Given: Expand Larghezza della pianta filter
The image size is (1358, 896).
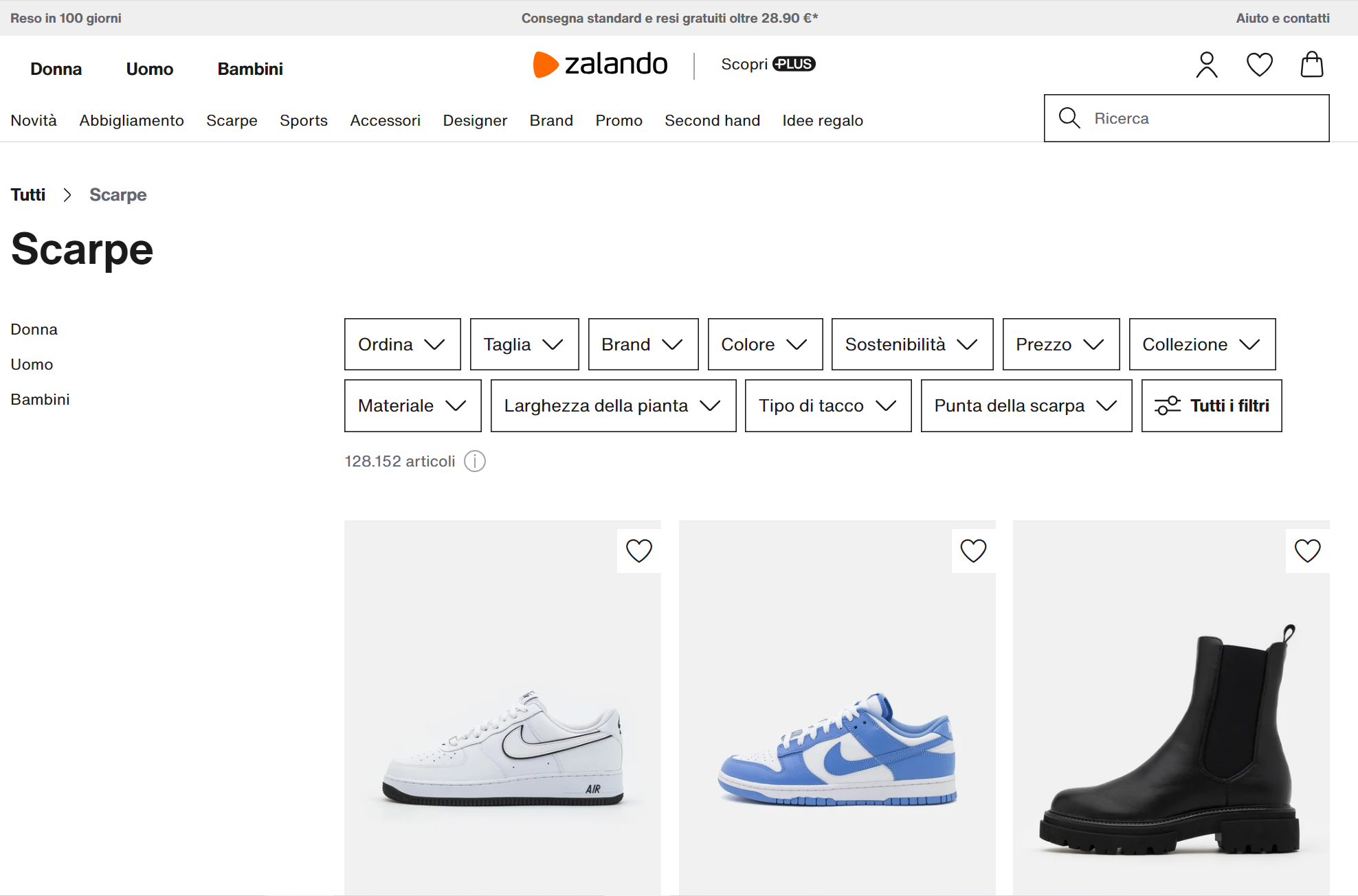Looking at the screenshot, I should pyautogui.click(x=614, y=405).
